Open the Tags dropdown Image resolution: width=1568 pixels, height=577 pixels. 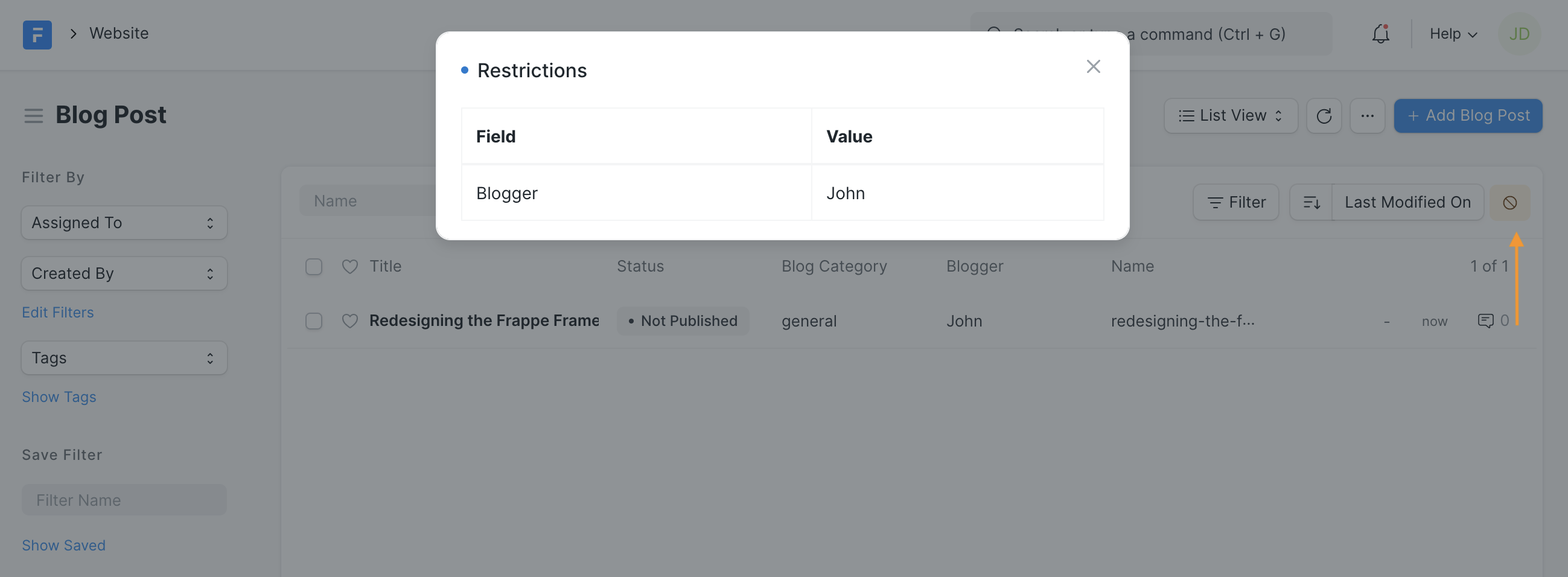pos(124,358)
